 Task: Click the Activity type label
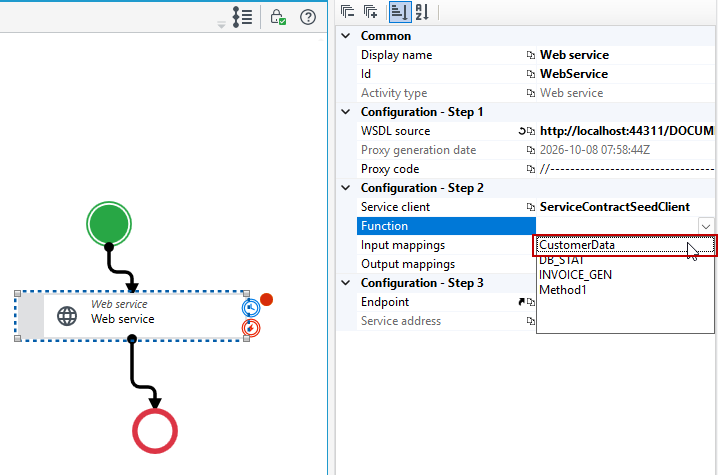(x=394, y=93)
